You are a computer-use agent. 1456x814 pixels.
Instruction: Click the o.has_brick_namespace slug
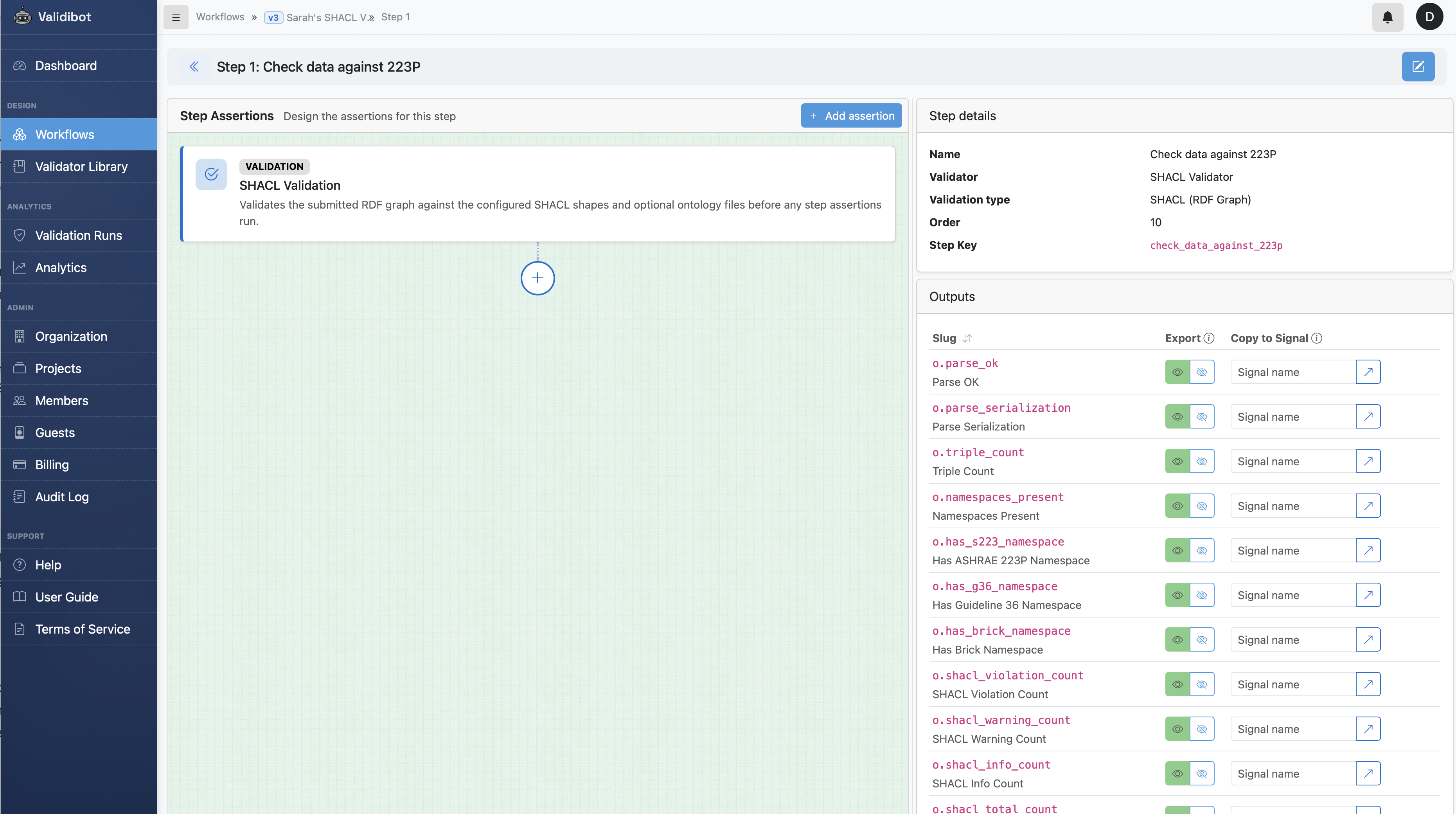point(1001,631)
